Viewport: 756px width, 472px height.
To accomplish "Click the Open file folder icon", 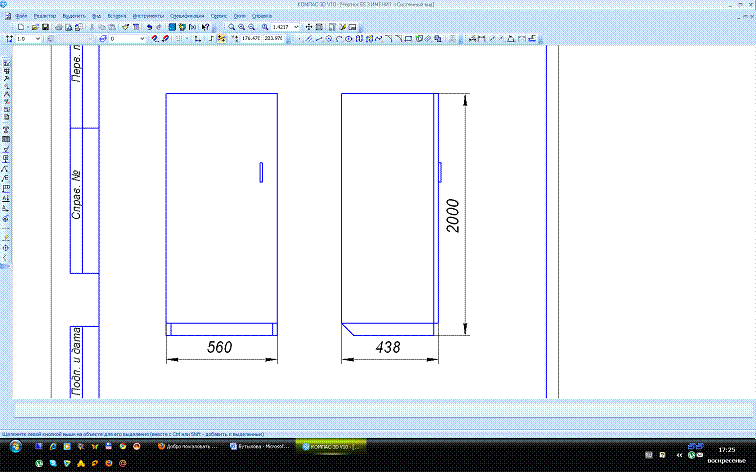I will tap(33, 26).
